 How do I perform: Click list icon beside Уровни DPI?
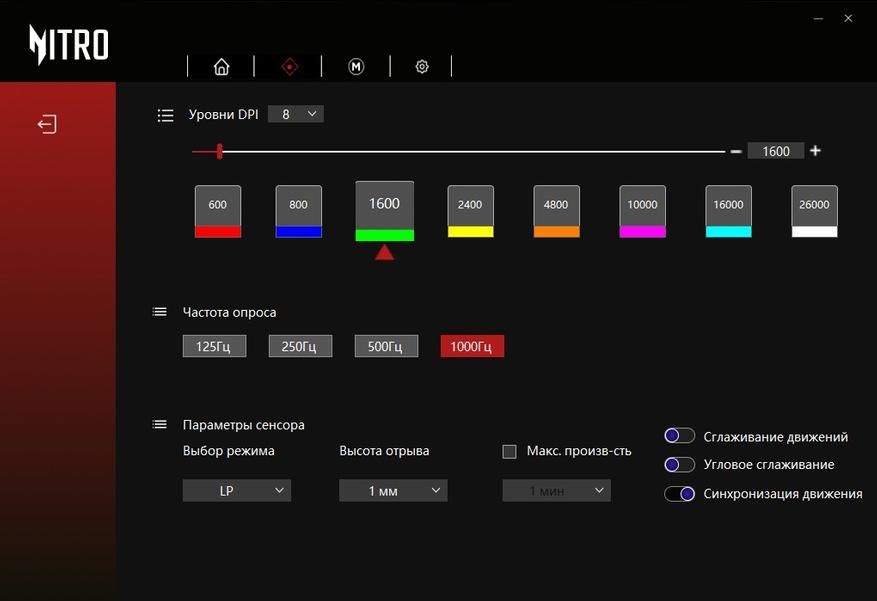click(165, 115)
